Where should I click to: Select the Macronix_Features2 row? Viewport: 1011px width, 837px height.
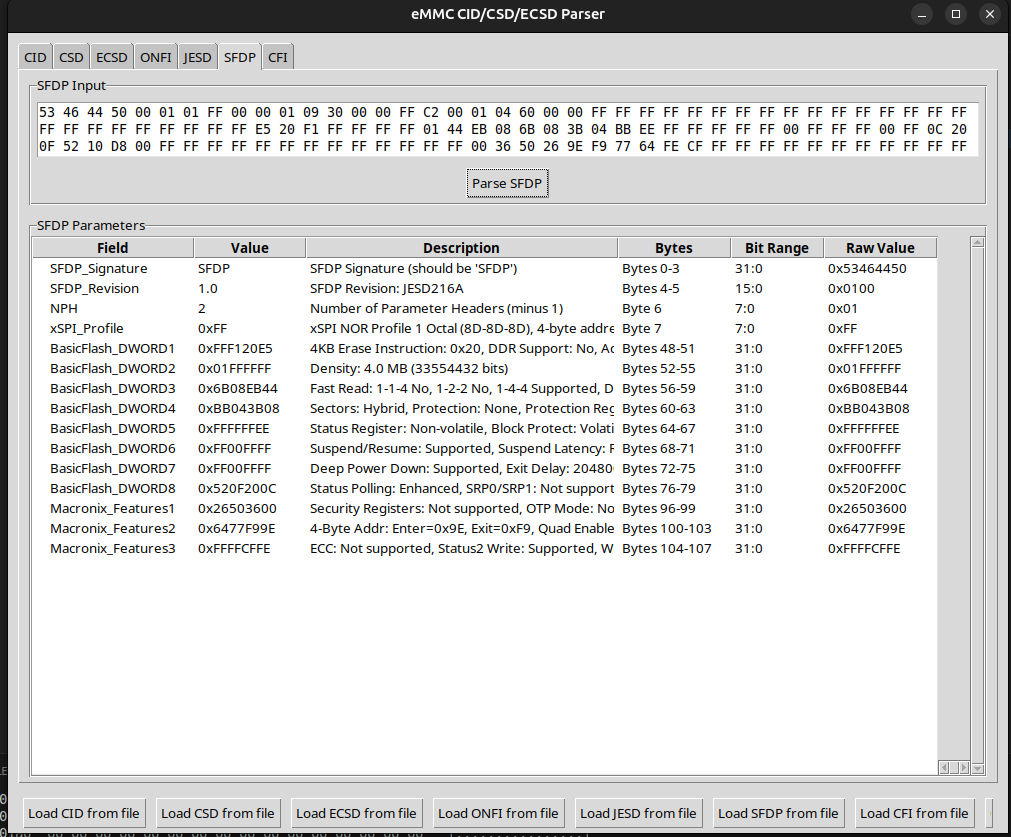pyautogui.click(x=484, y=528)
